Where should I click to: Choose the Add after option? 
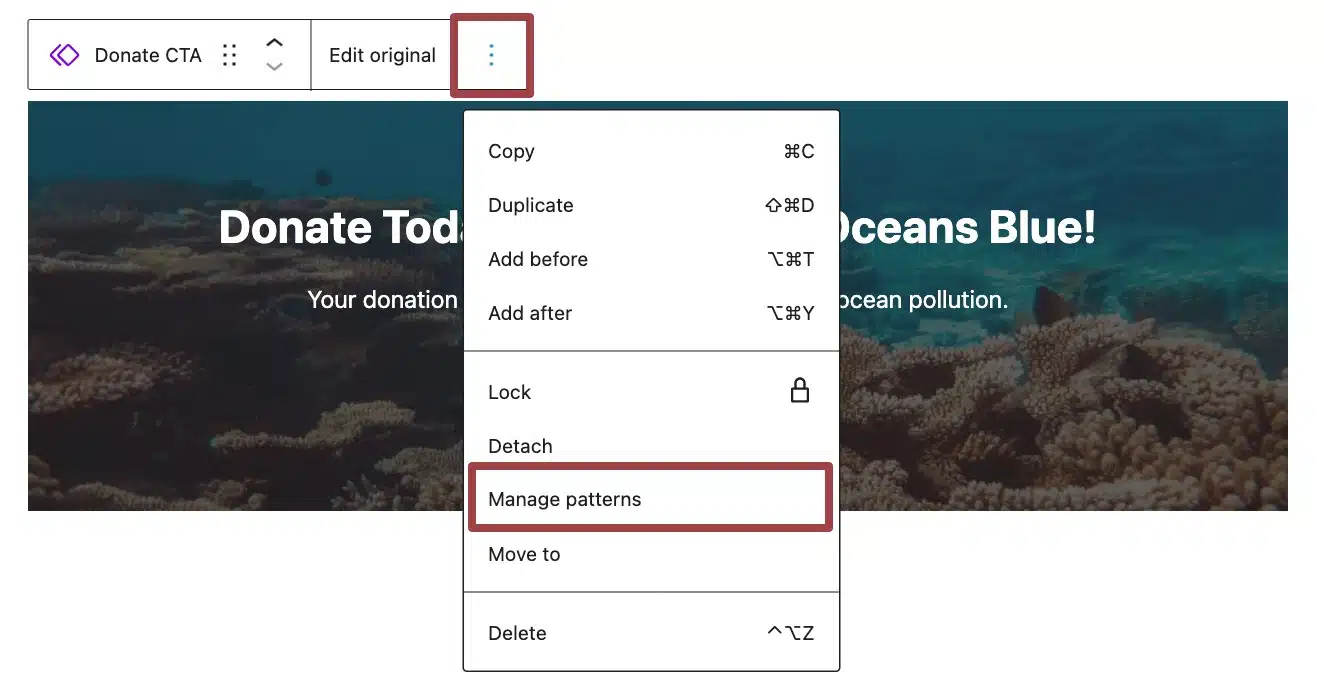[x=651, y=313]
